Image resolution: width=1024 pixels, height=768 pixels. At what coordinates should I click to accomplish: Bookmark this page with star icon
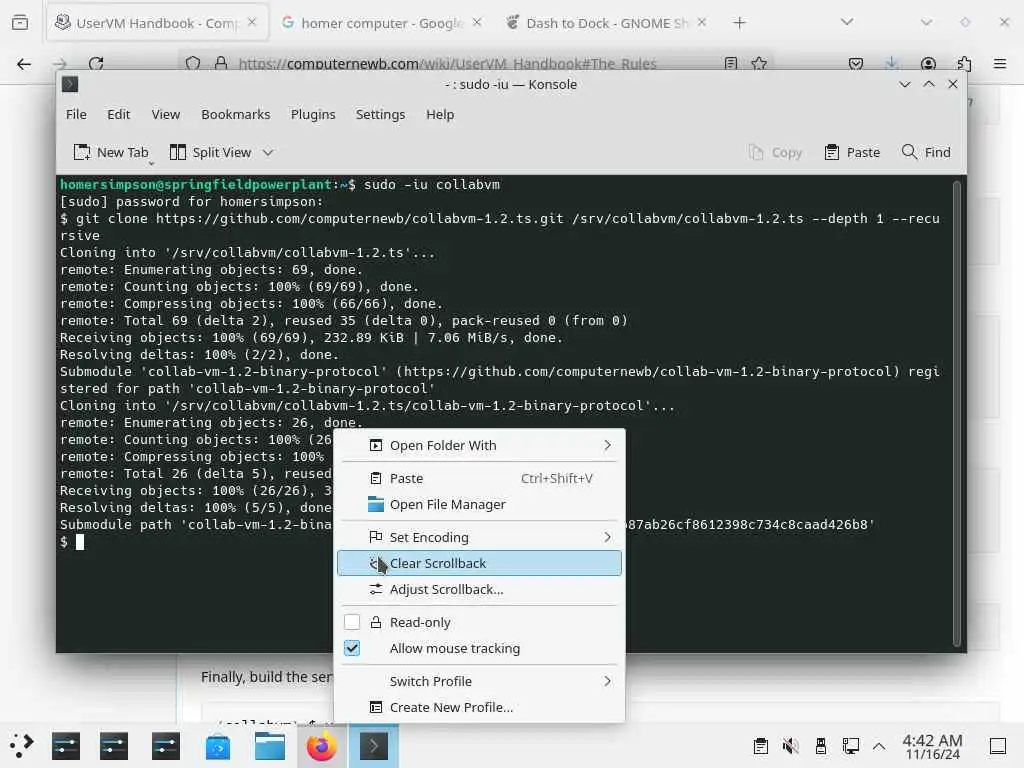(759, 63)
